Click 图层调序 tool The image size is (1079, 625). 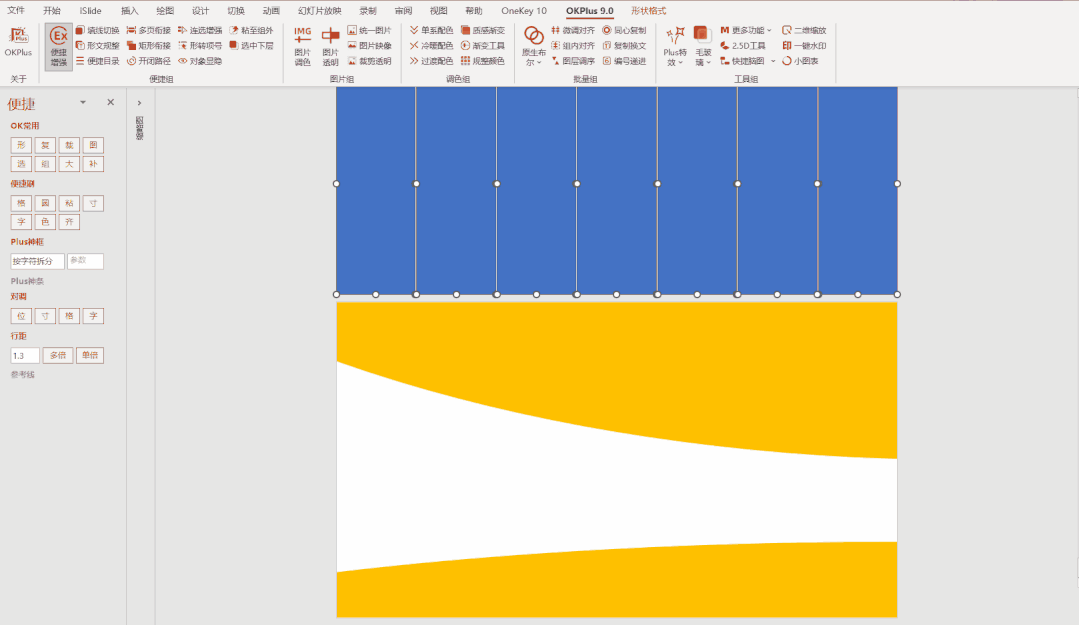(x=573, y=61)
